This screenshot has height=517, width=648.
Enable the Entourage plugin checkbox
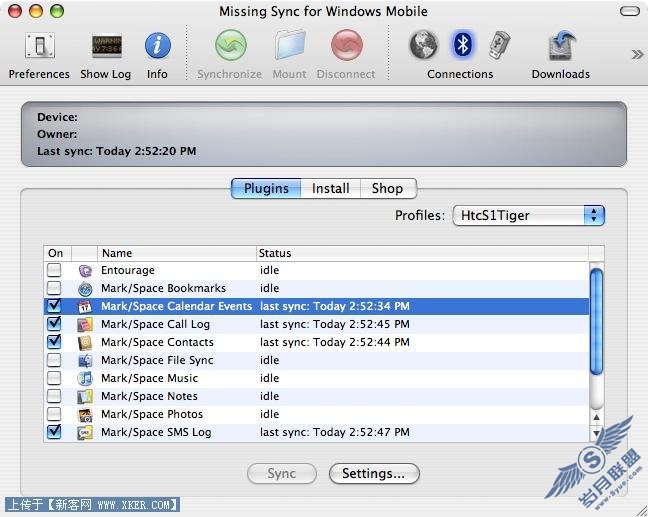pyautogui.click(x=54, y=270)
